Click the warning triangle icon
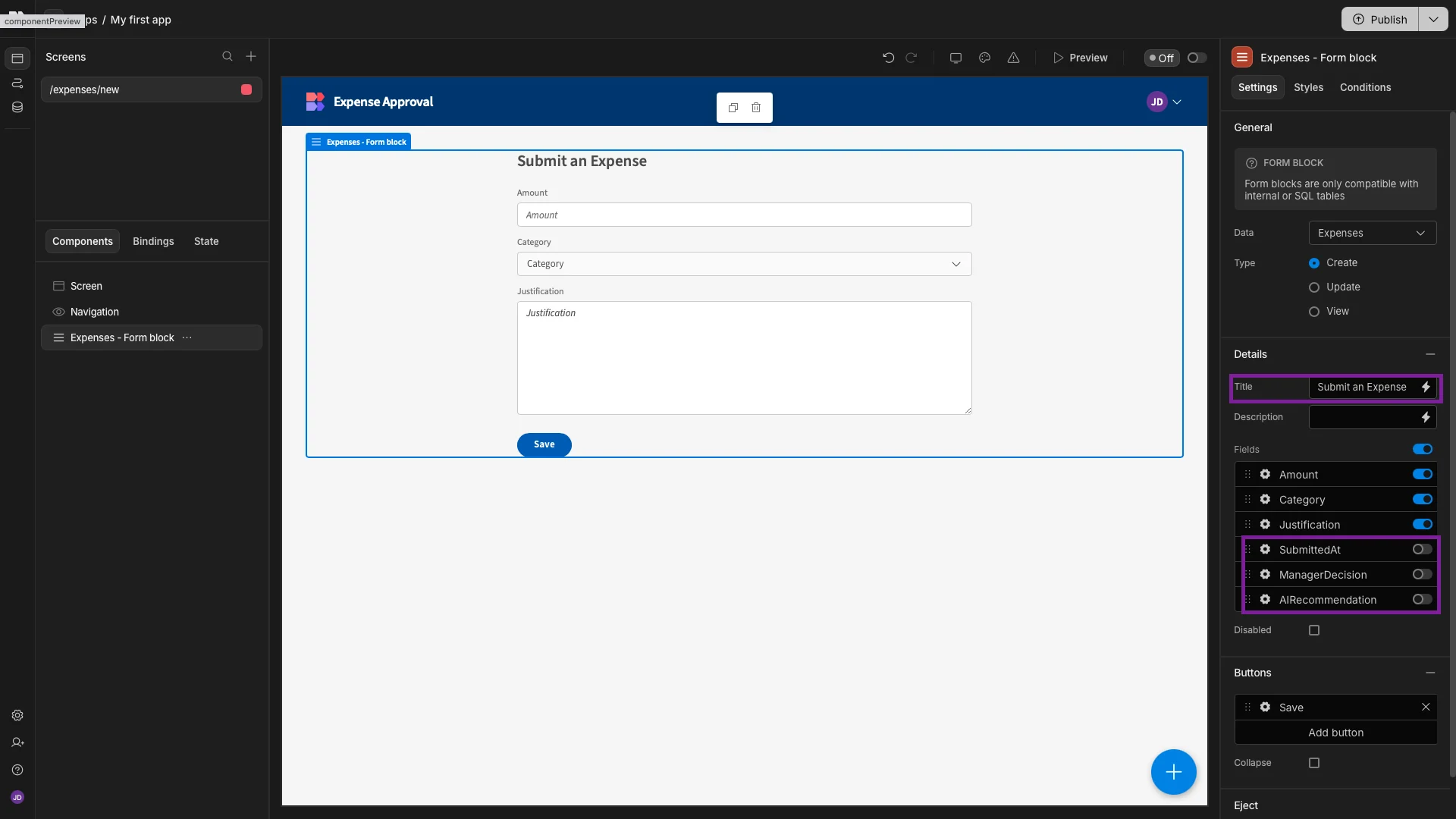The width and height of the screenshot is (1456, 819). click(x=1013, y=58)
